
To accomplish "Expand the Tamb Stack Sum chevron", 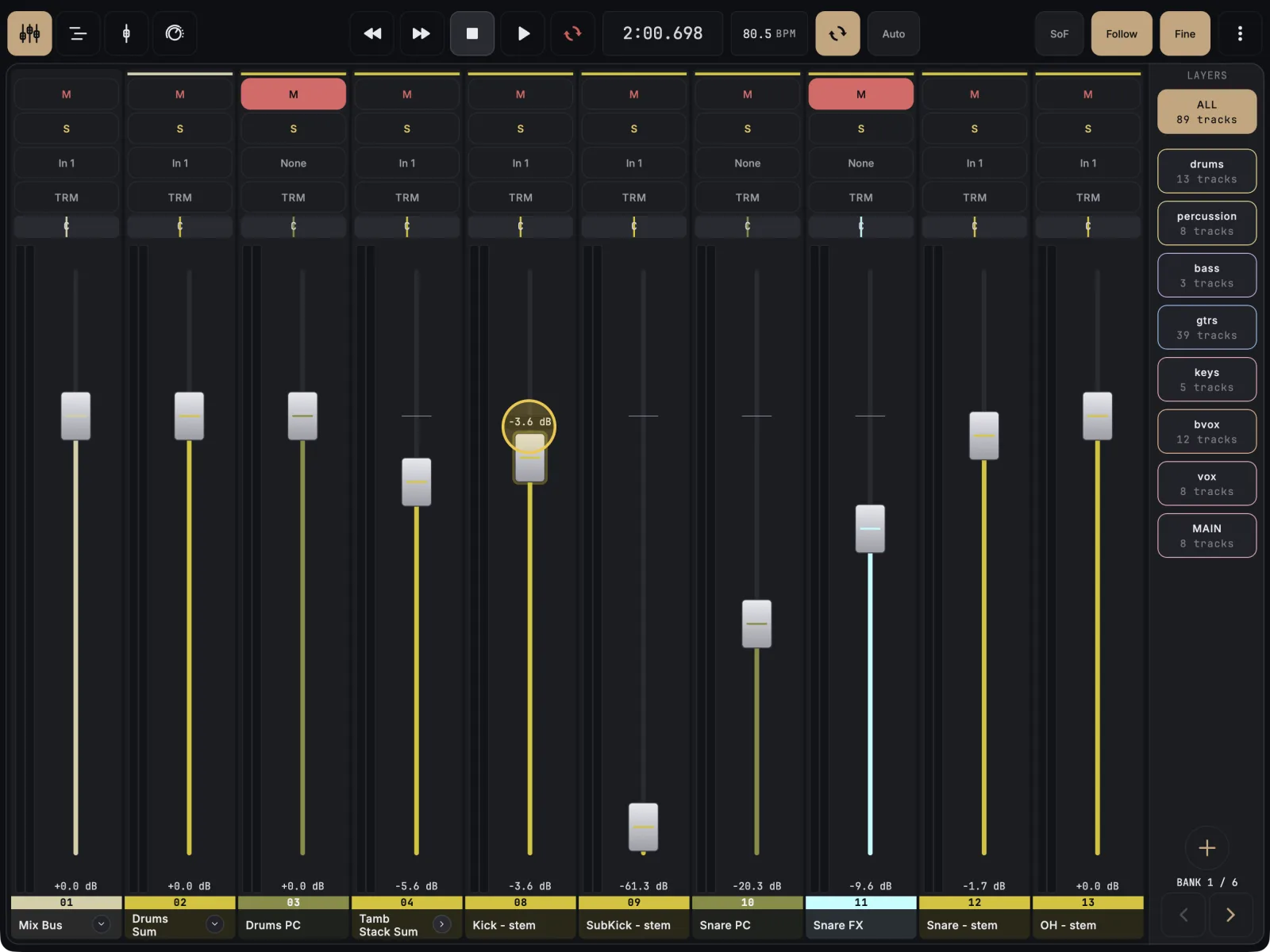I will 442,924.
